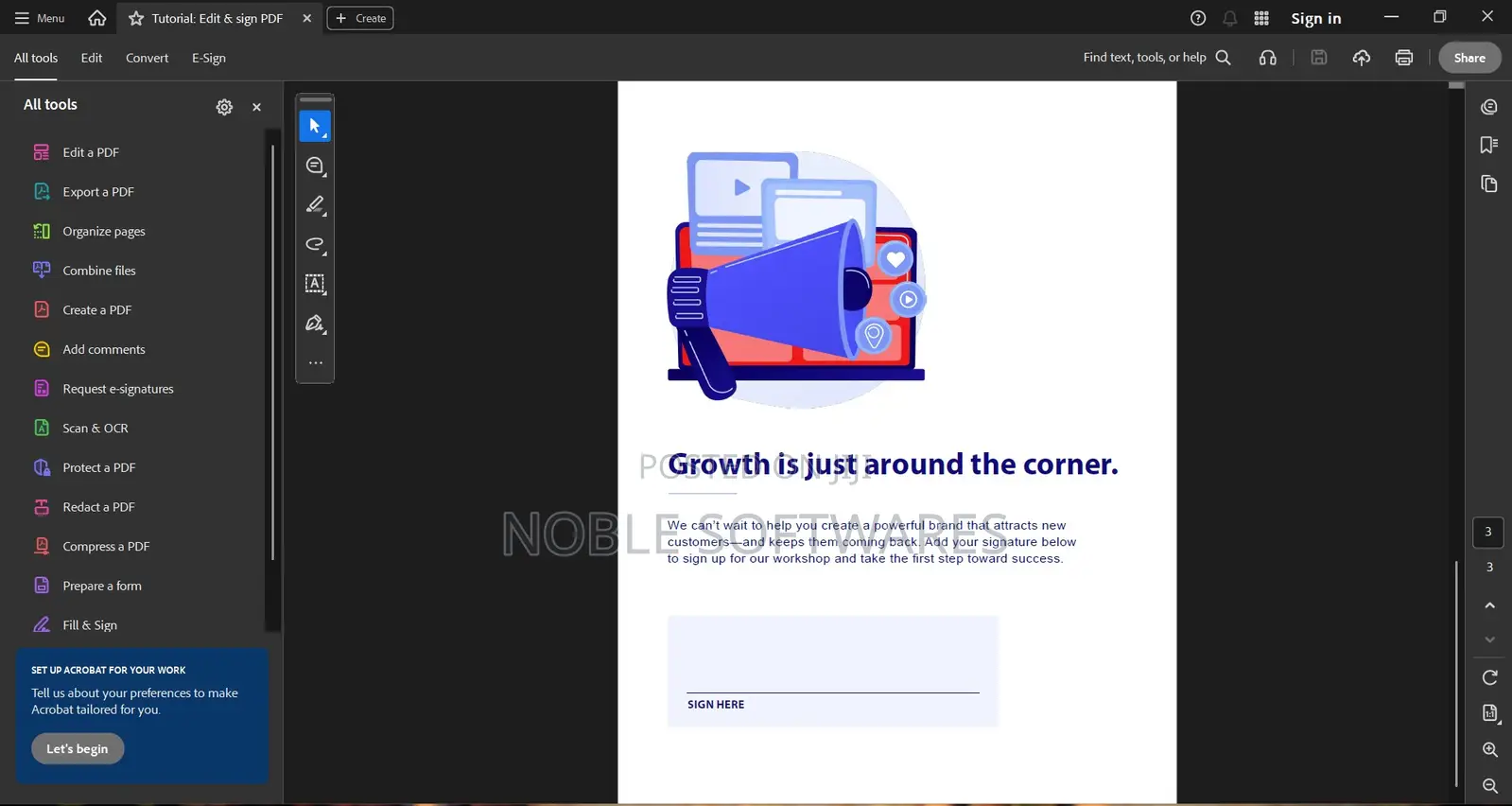Go to the previous page with up chevron
The image size is (1512, 806).
tap(1489, 605)
